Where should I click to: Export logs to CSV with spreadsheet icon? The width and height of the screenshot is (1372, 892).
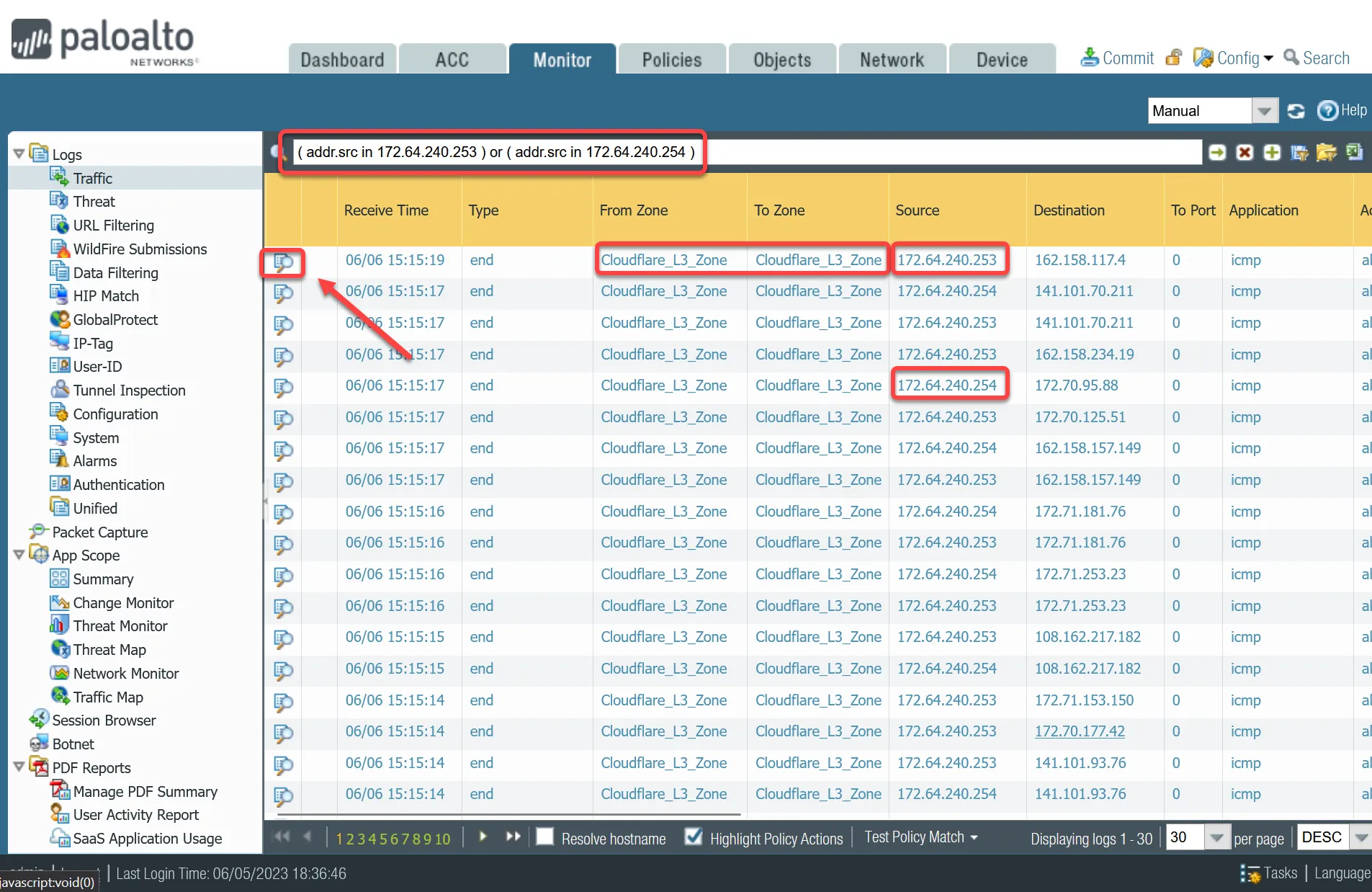[1355, 152]
